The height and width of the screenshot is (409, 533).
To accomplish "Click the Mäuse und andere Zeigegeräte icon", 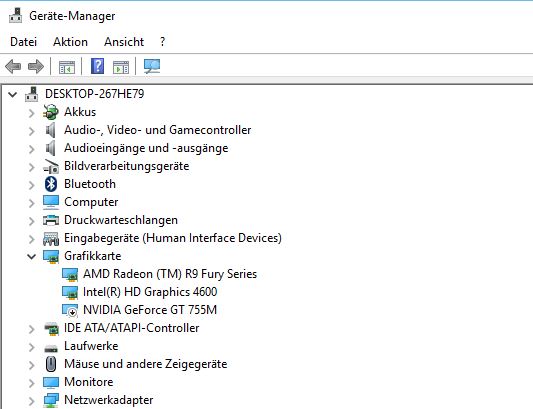I will (51, 364).
